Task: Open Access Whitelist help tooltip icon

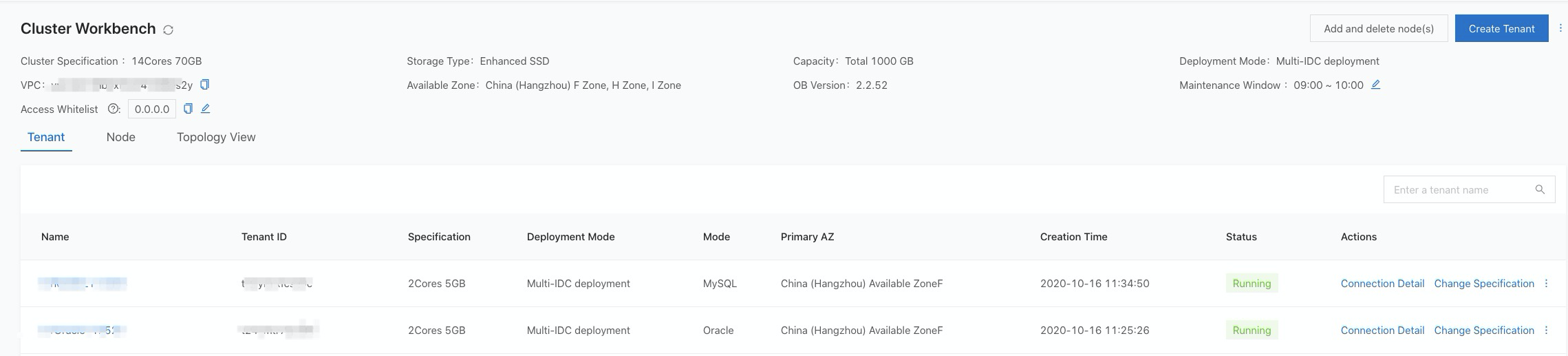Action: point(114,109)
